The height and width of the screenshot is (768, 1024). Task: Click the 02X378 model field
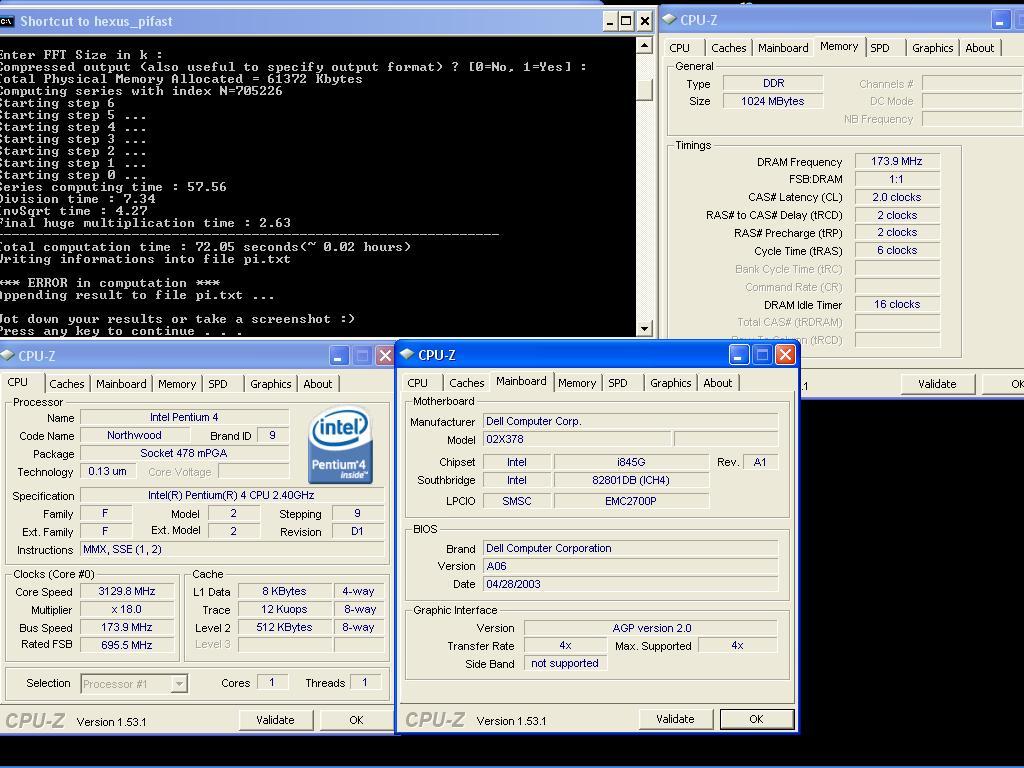pyautogui.click(x=577, y=439)
